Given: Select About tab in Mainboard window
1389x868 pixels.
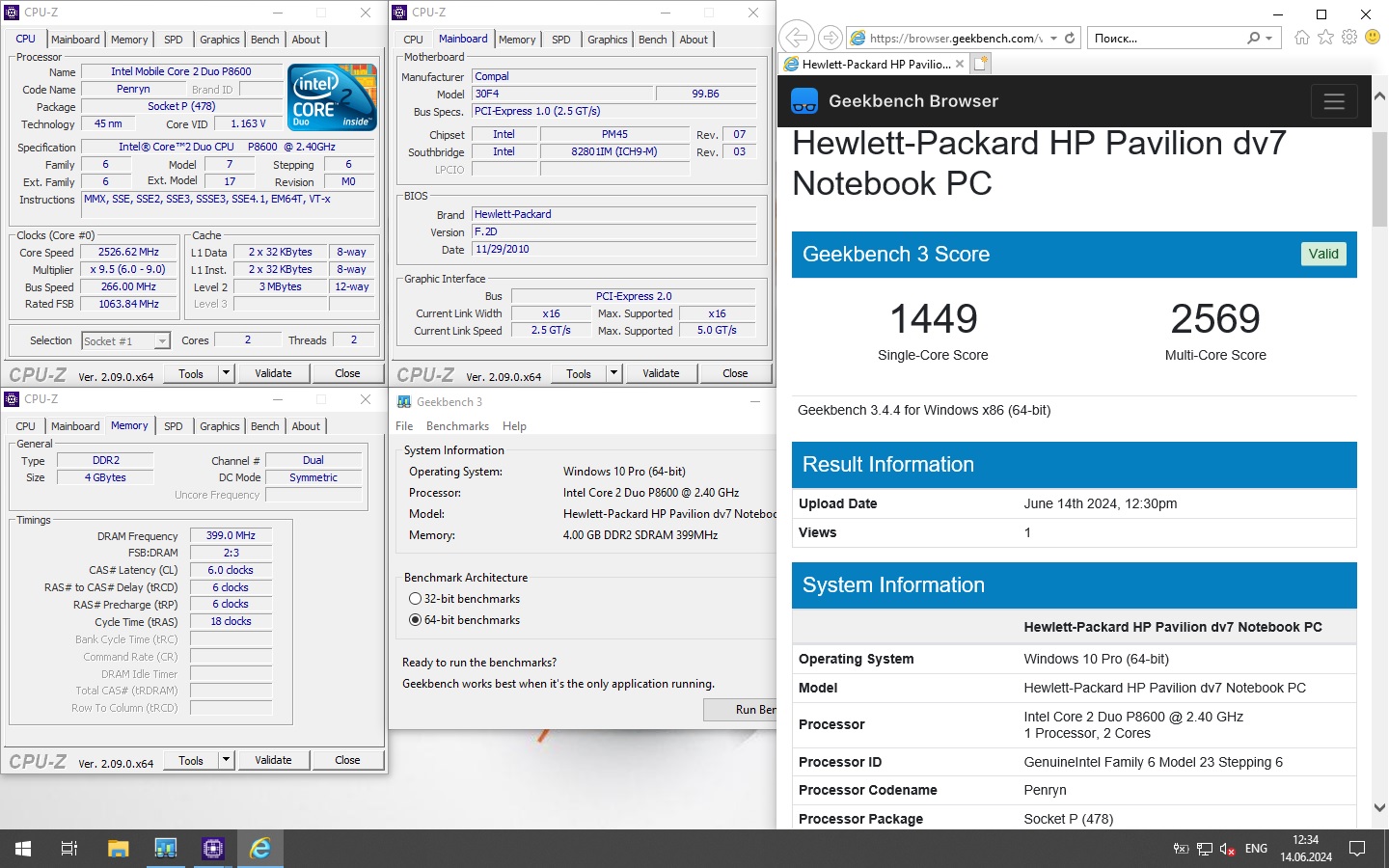Looking at the screenshot, I should [x=694, y=40].
